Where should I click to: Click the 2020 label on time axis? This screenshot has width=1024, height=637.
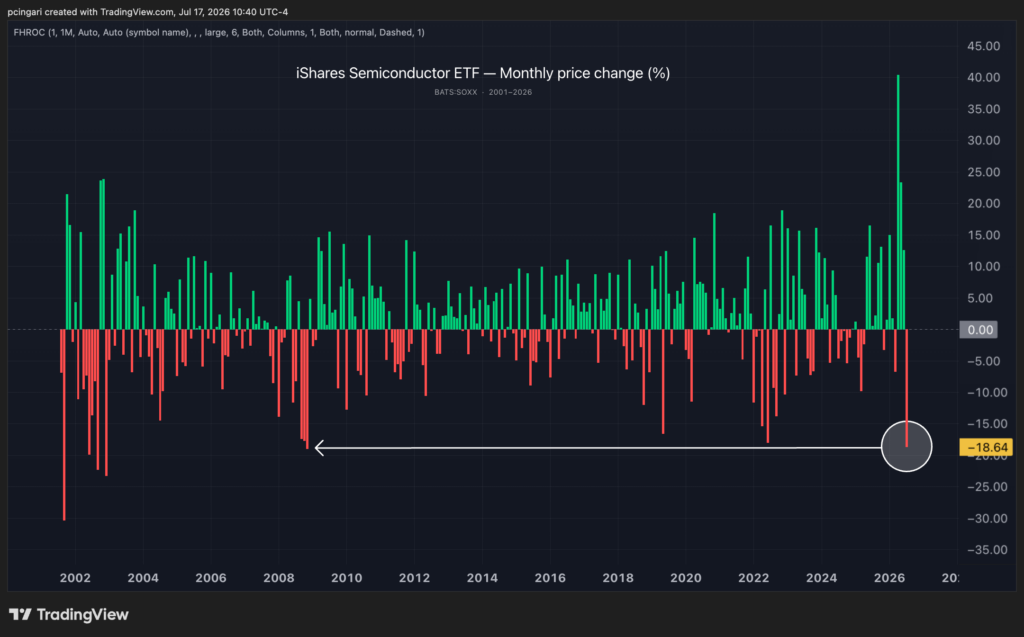(686, 578)
